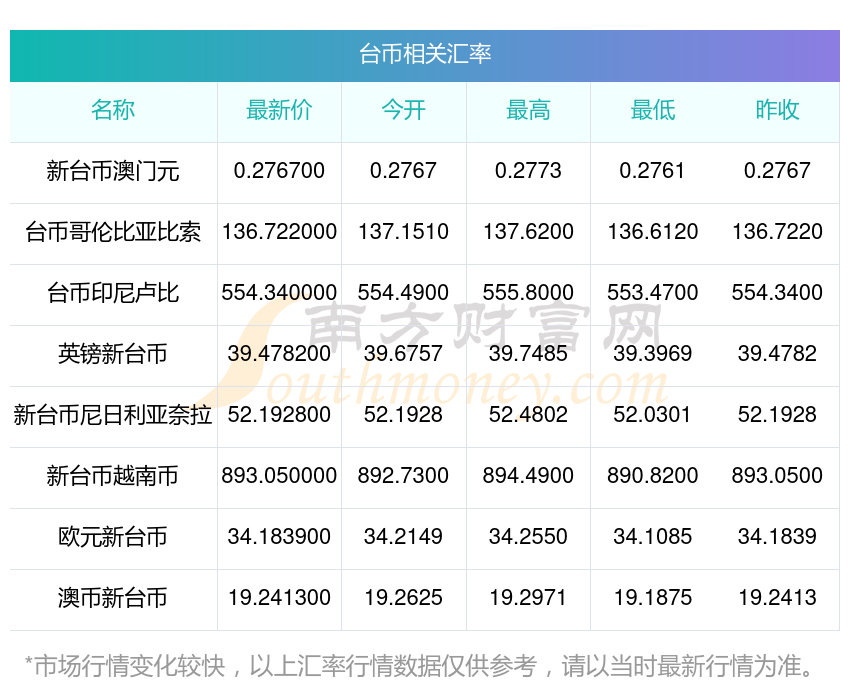Click the market disclaimer footnote text
Screen dimensions: 850x698
pyautogui.click(x=419, y=666)
